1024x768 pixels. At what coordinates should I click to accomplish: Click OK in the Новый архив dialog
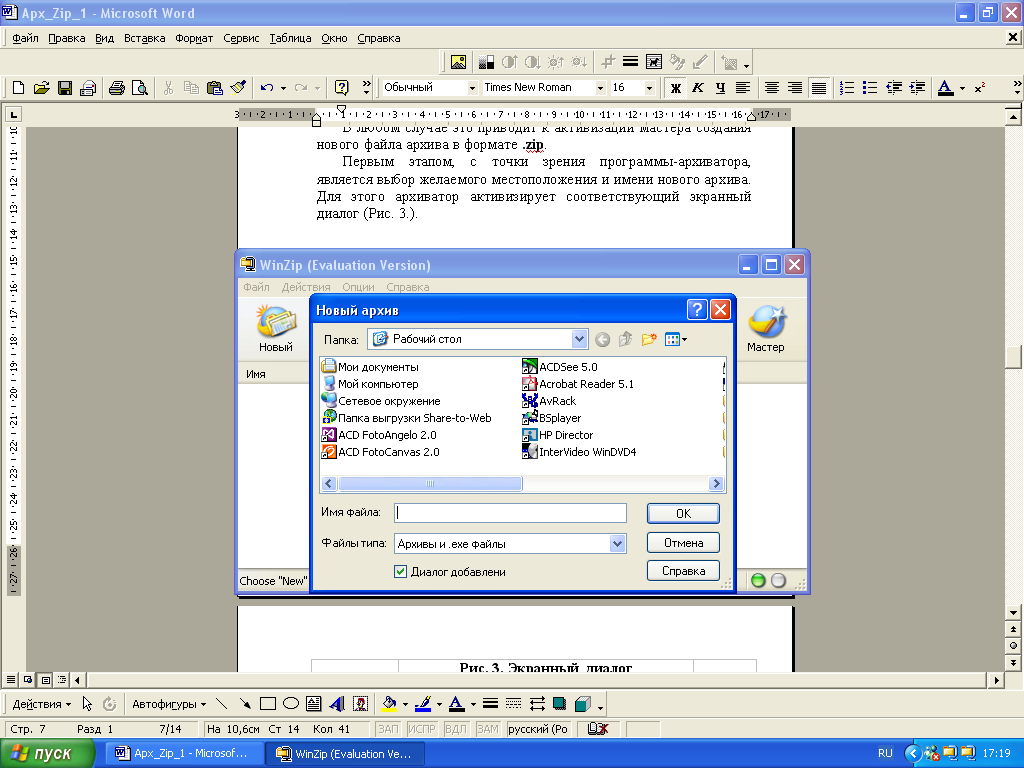pos(683,513)
